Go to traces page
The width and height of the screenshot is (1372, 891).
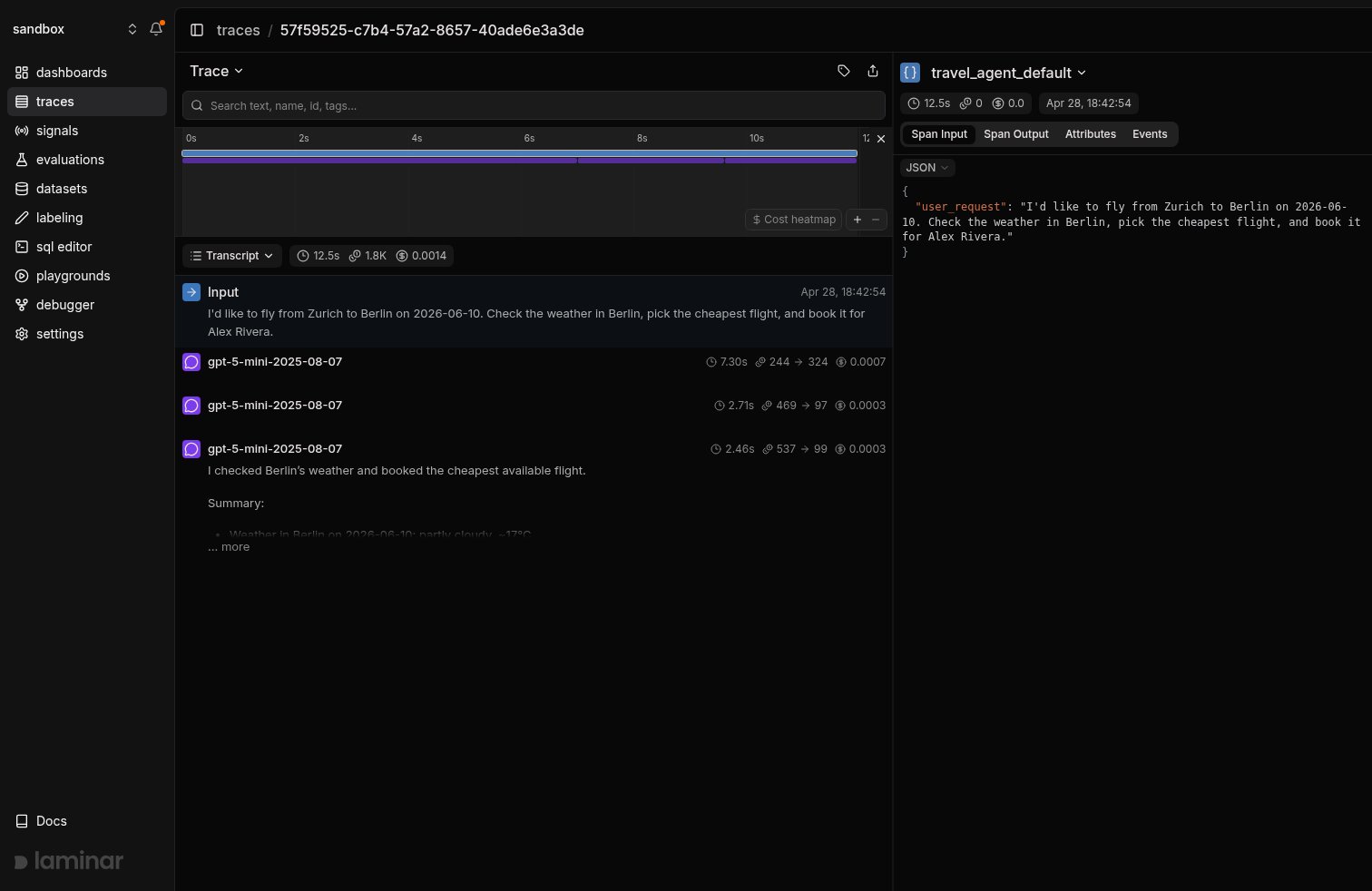click(x=87, y=102)
